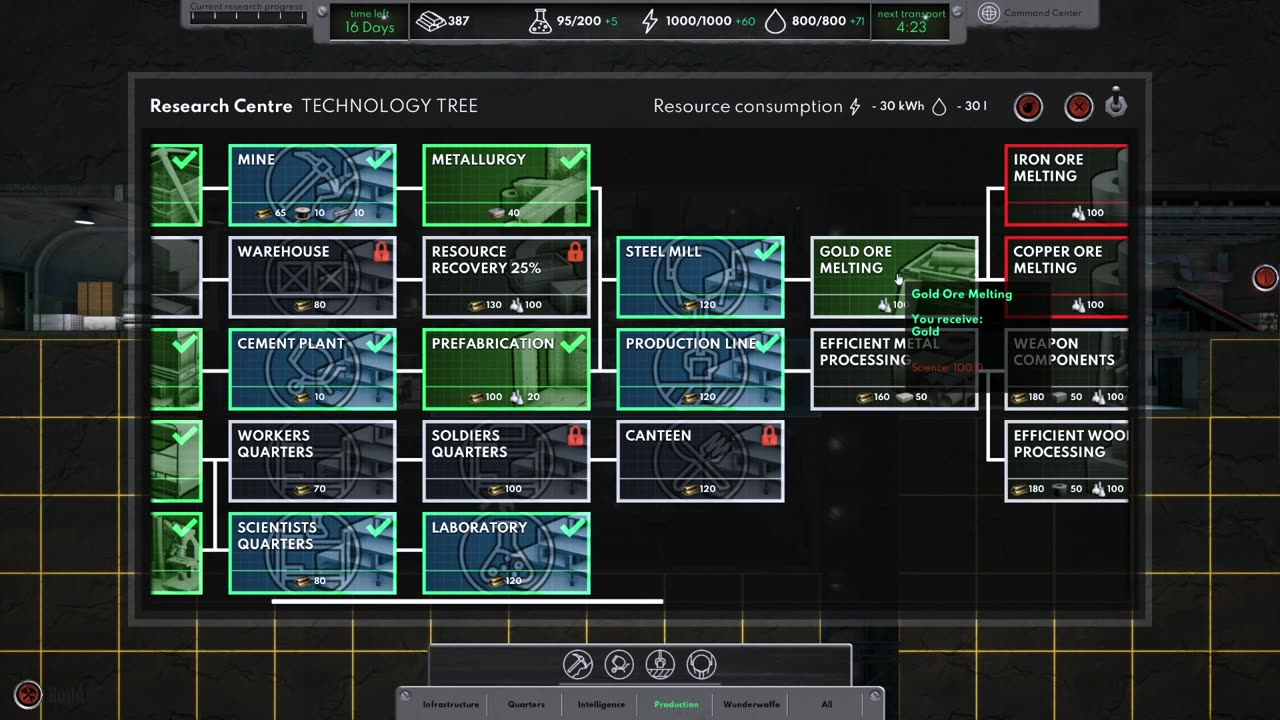The height and width of the screenshot is (720, 1280).
Task: Select the Workers Quarters technology tile
Action: [x=312, y=461]
